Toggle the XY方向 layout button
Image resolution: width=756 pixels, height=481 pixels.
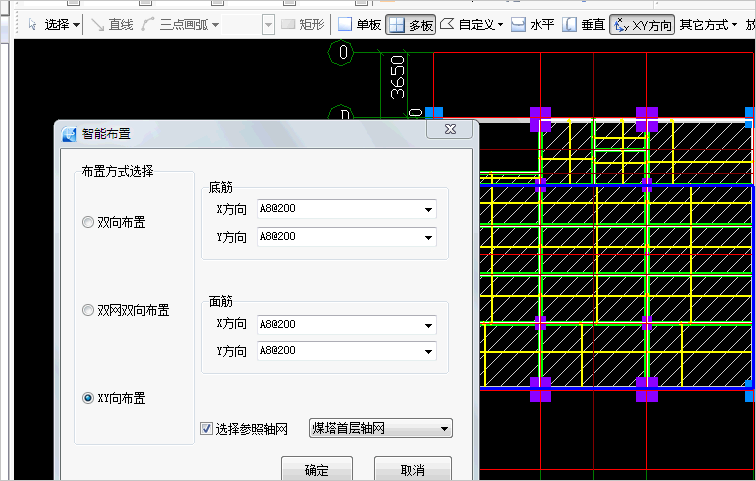(x=642, y=24)
